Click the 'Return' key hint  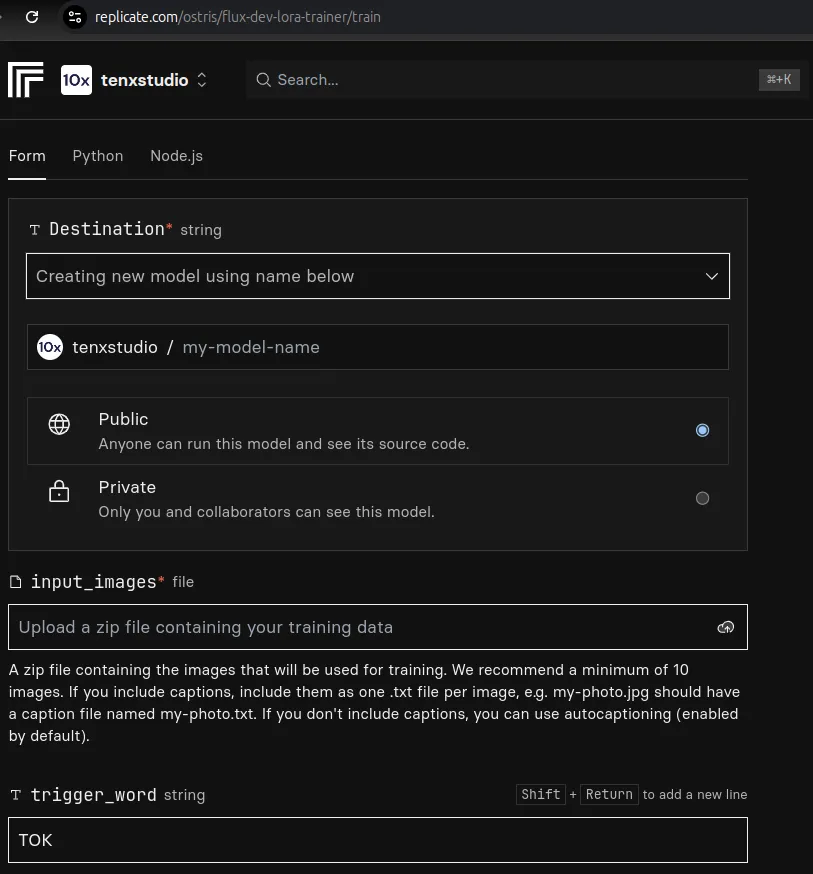click(609, 794)
